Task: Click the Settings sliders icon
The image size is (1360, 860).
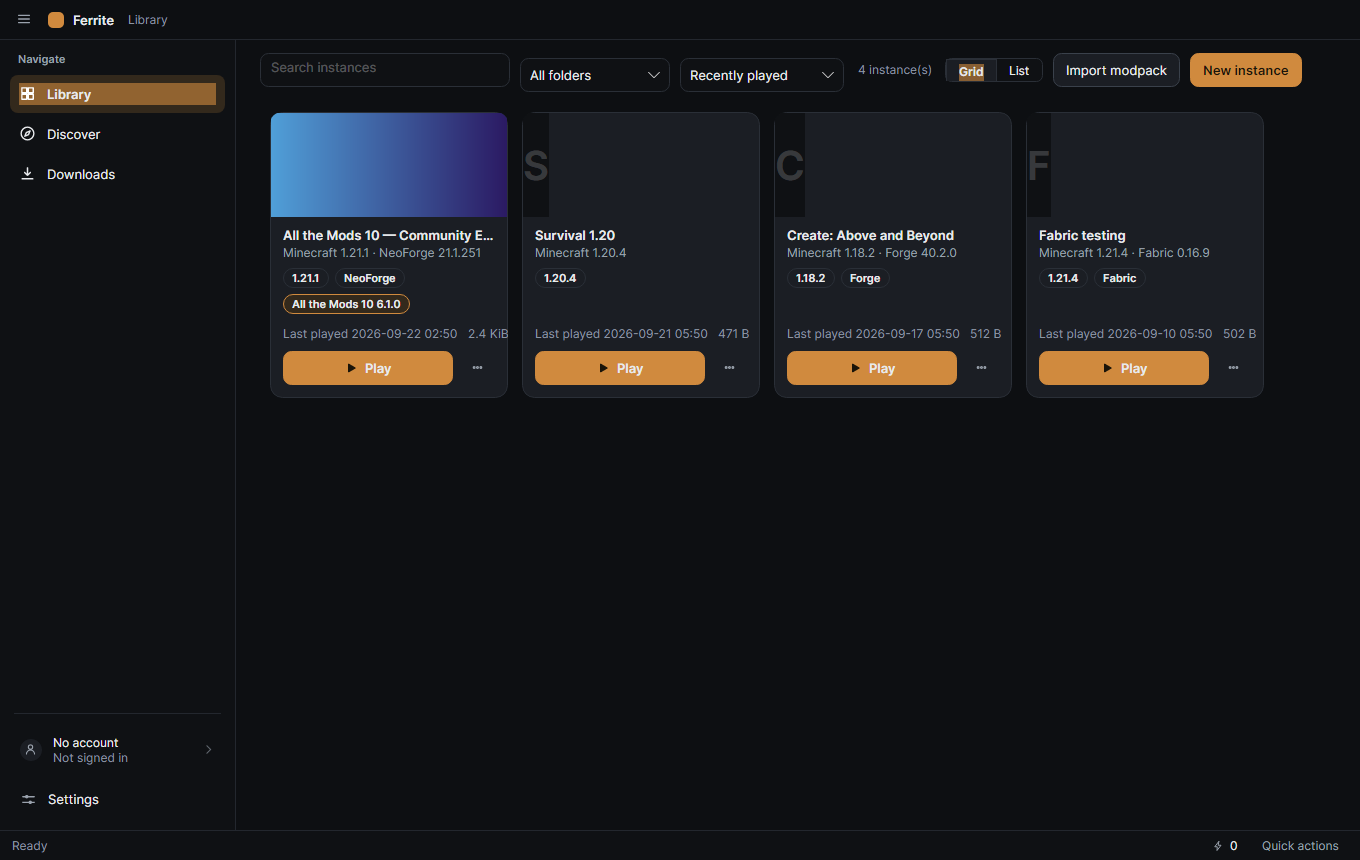Action: [28, 799]
